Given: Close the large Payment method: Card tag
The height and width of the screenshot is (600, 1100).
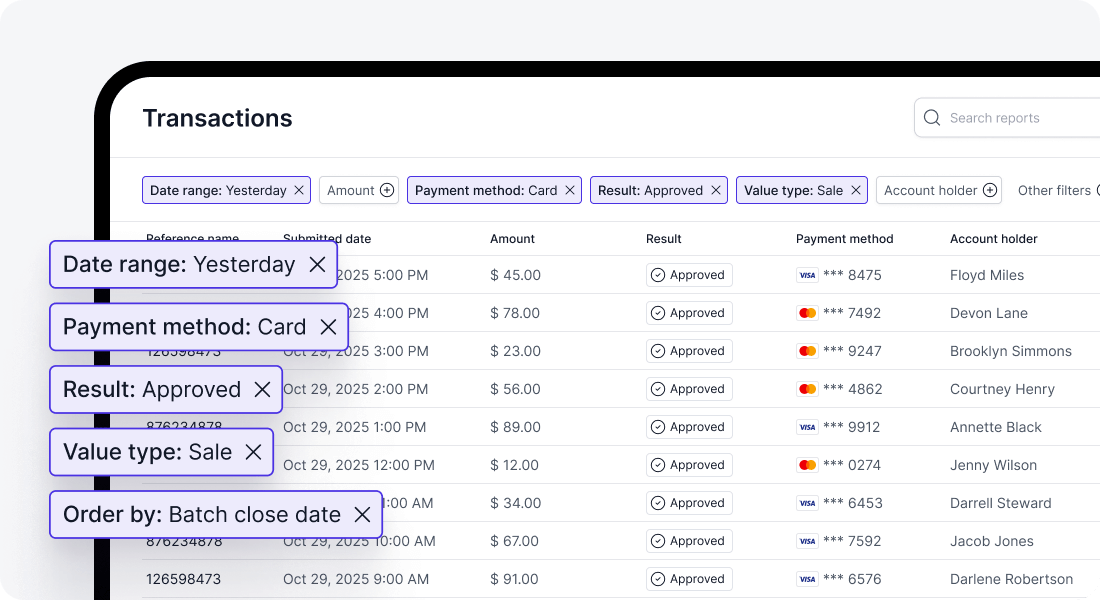Looking at the screenshot, I should click(328, 327).
